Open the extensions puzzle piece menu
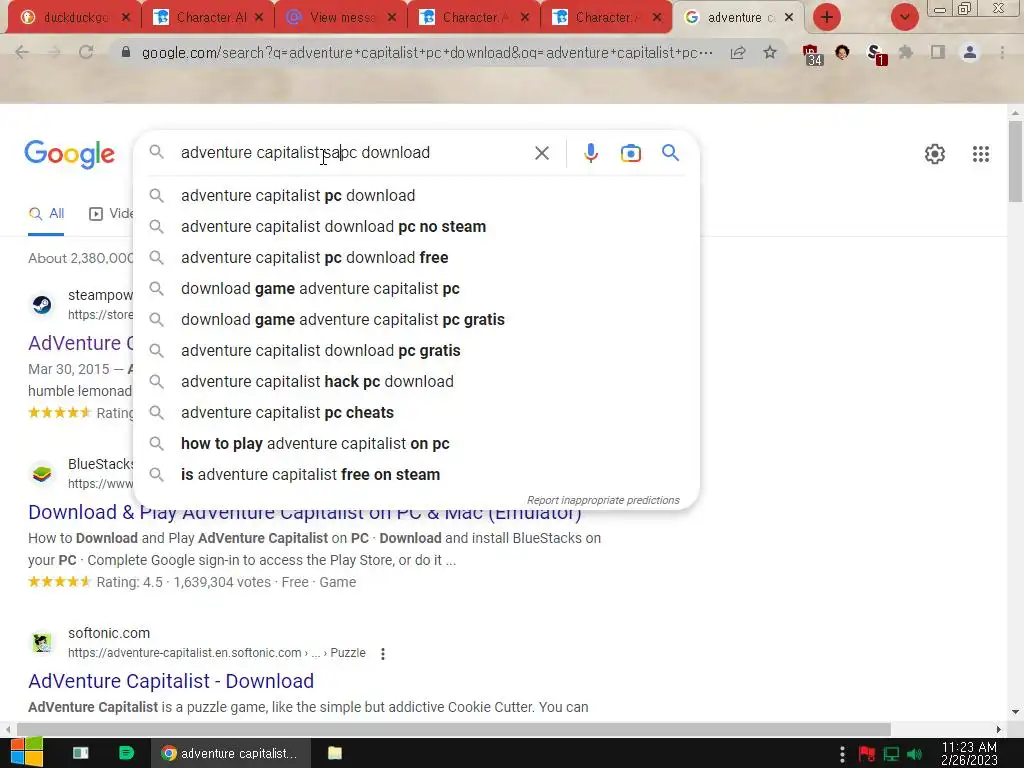Image resolution: width=1024 pixels, height=768 pixels. coord(906,52)
